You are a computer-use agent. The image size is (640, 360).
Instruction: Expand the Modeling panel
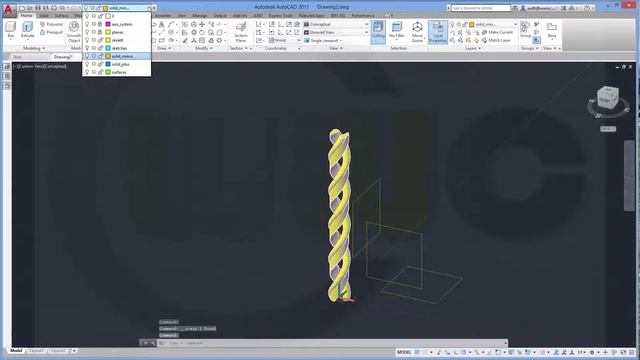33,49
